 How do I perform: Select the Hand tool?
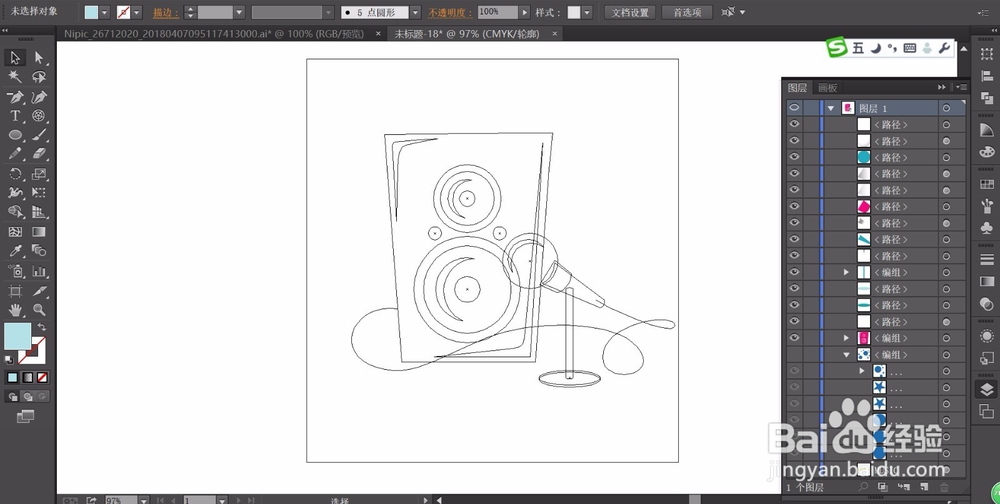point(15,310)
